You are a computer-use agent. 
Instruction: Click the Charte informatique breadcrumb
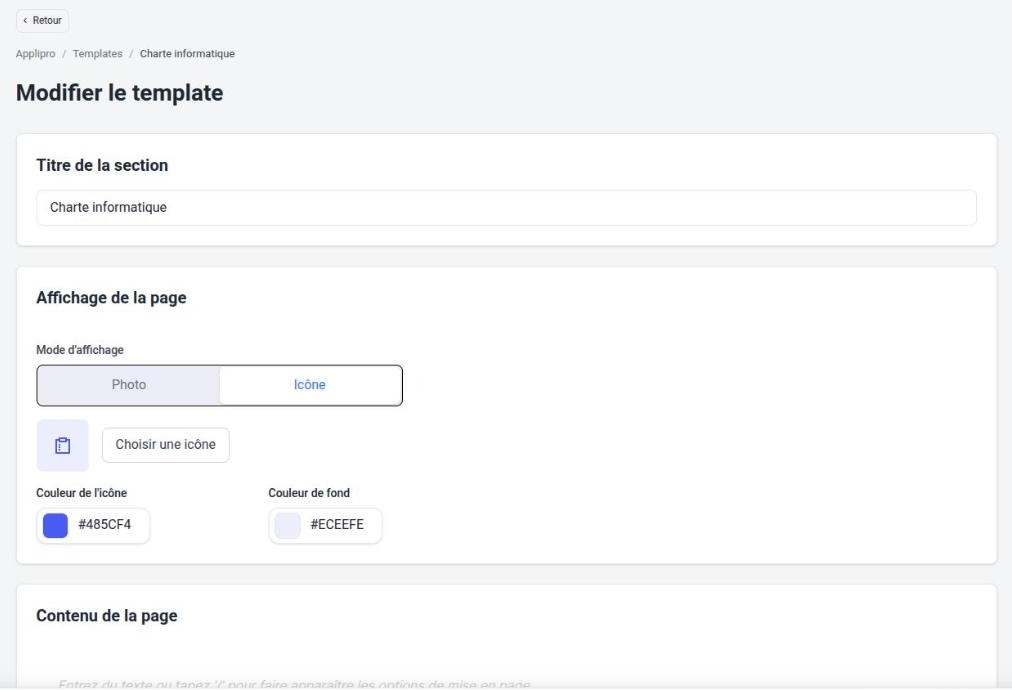(187, 54)
